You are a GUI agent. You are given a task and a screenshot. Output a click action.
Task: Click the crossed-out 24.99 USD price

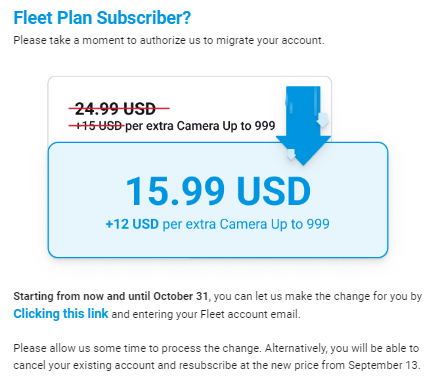[x=116, y=109]
